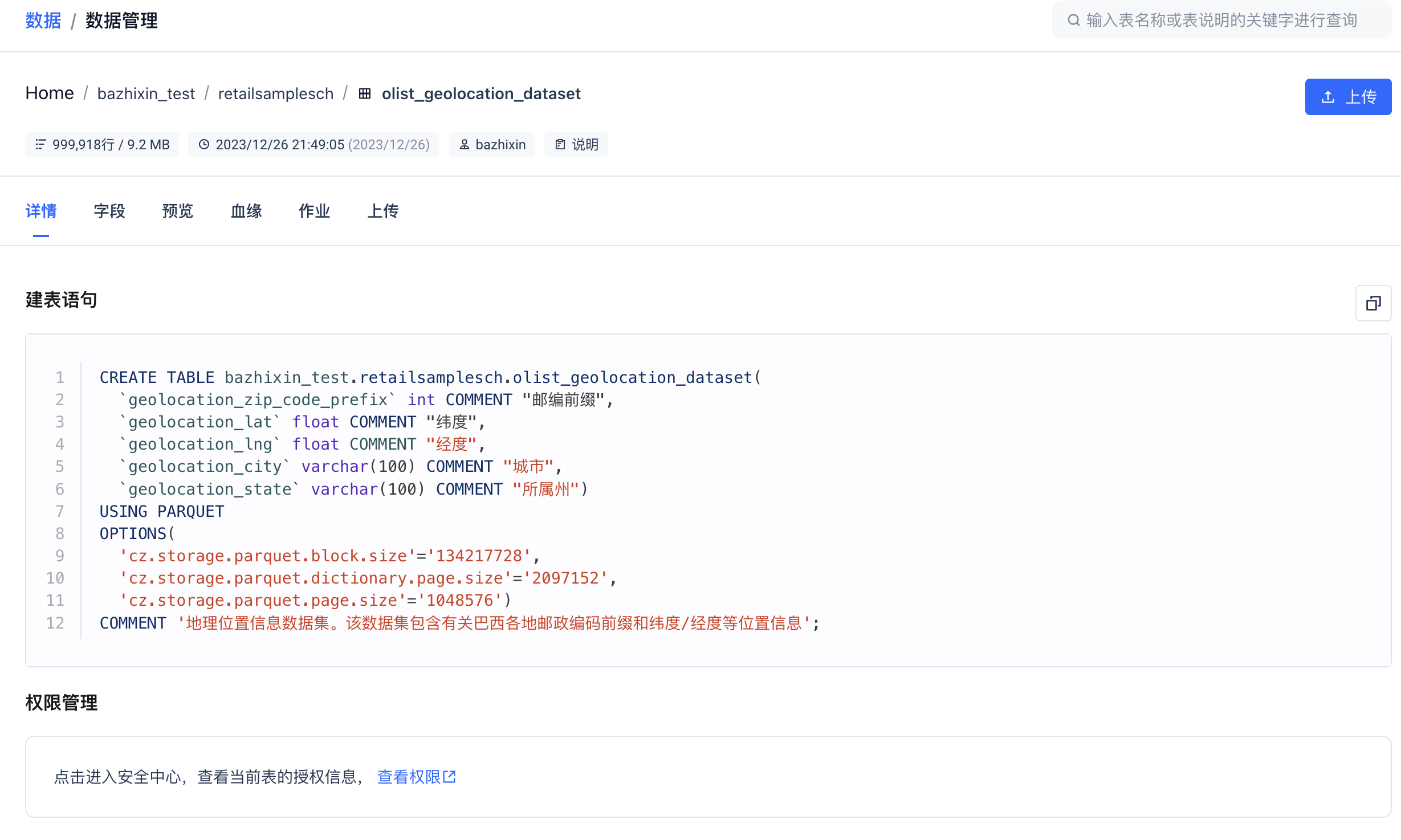The image size is (1401, 840).
Task: Switch to the 字段 tab
Action: click(109, 211)
